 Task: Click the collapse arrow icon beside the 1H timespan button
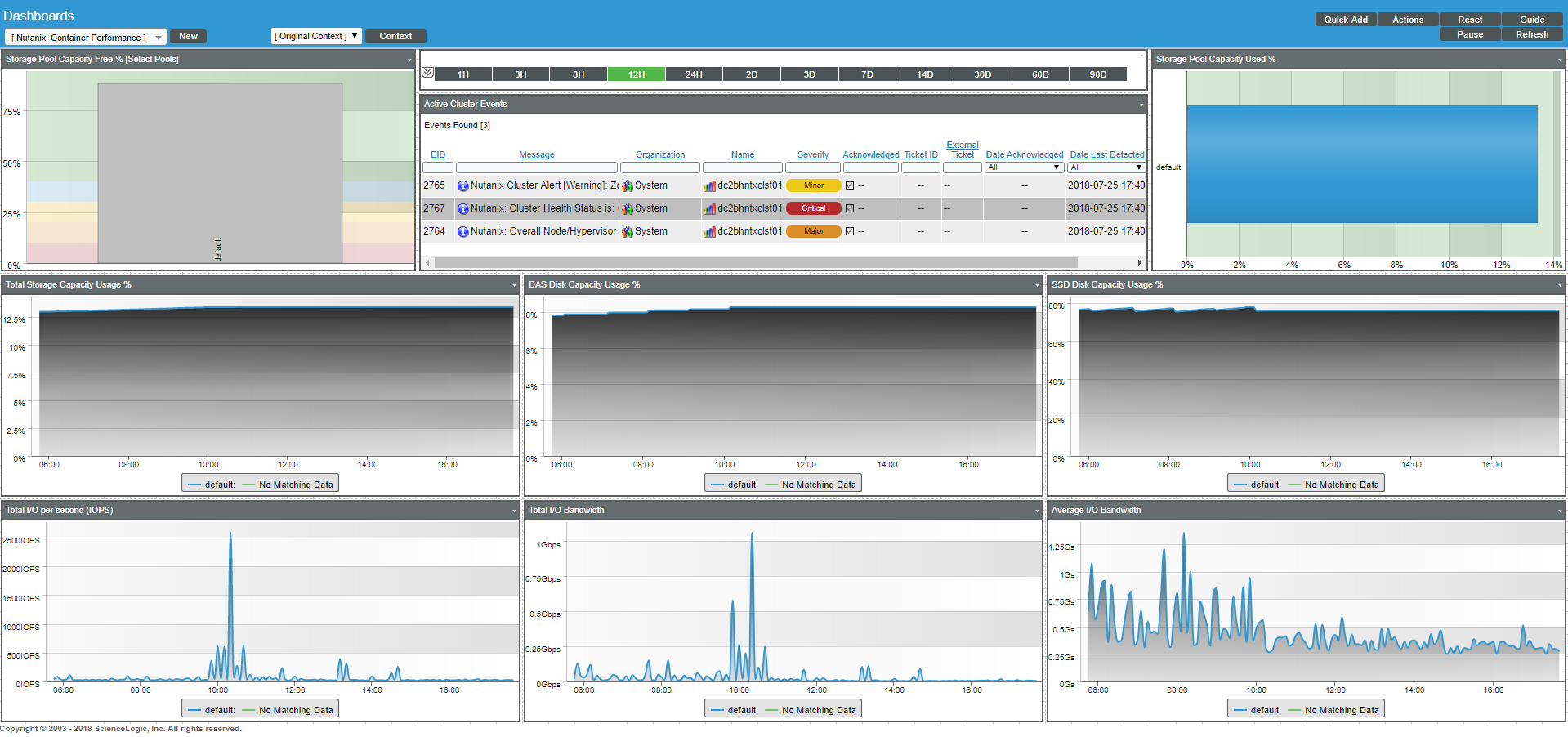click(x=427, y=73)
